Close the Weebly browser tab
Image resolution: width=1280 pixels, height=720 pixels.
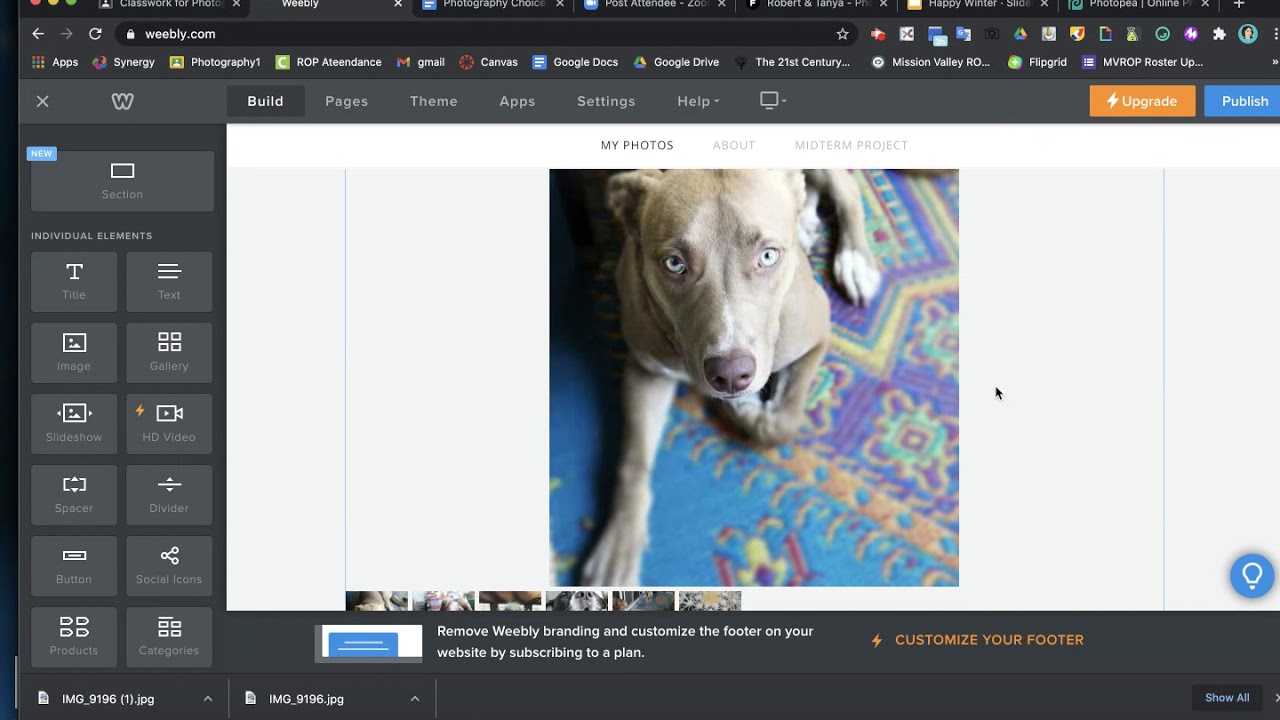[x=398, y=5]
